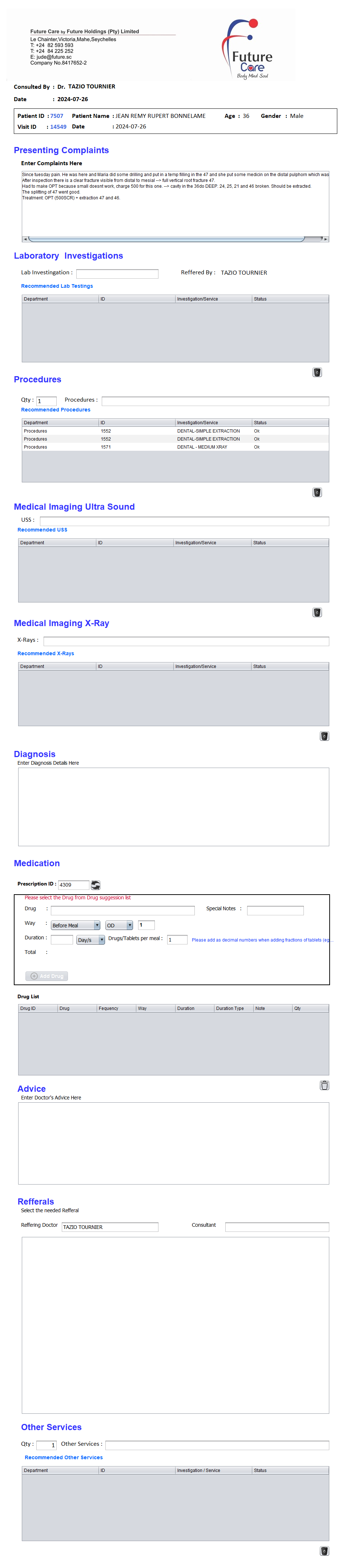Click trash icon below Ultra Sound table
The height and width of the screenshot is (1568, 338).
point(317,612)
